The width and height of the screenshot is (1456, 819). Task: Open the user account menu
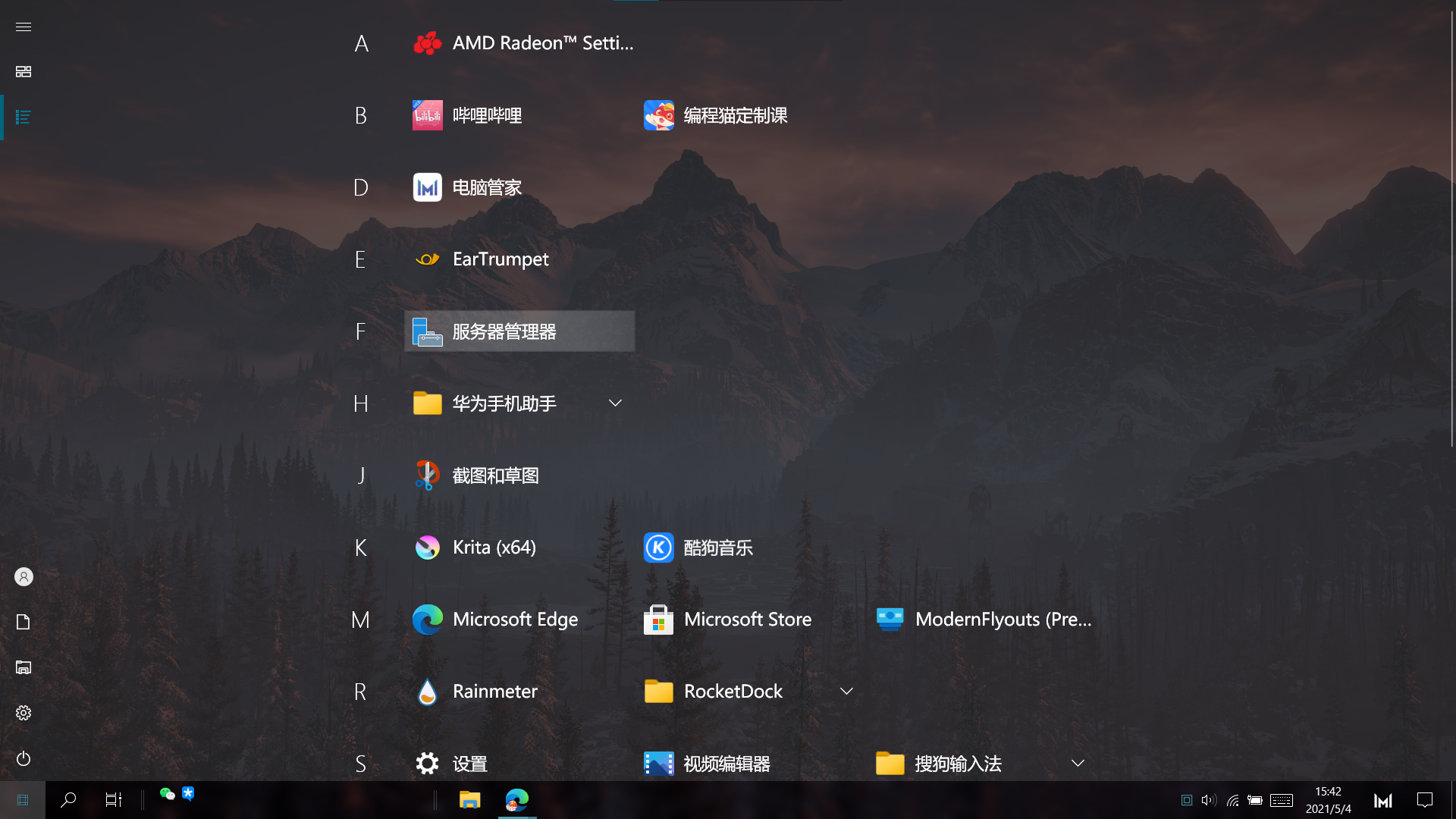pyautogui.click(x=24, y=577)
